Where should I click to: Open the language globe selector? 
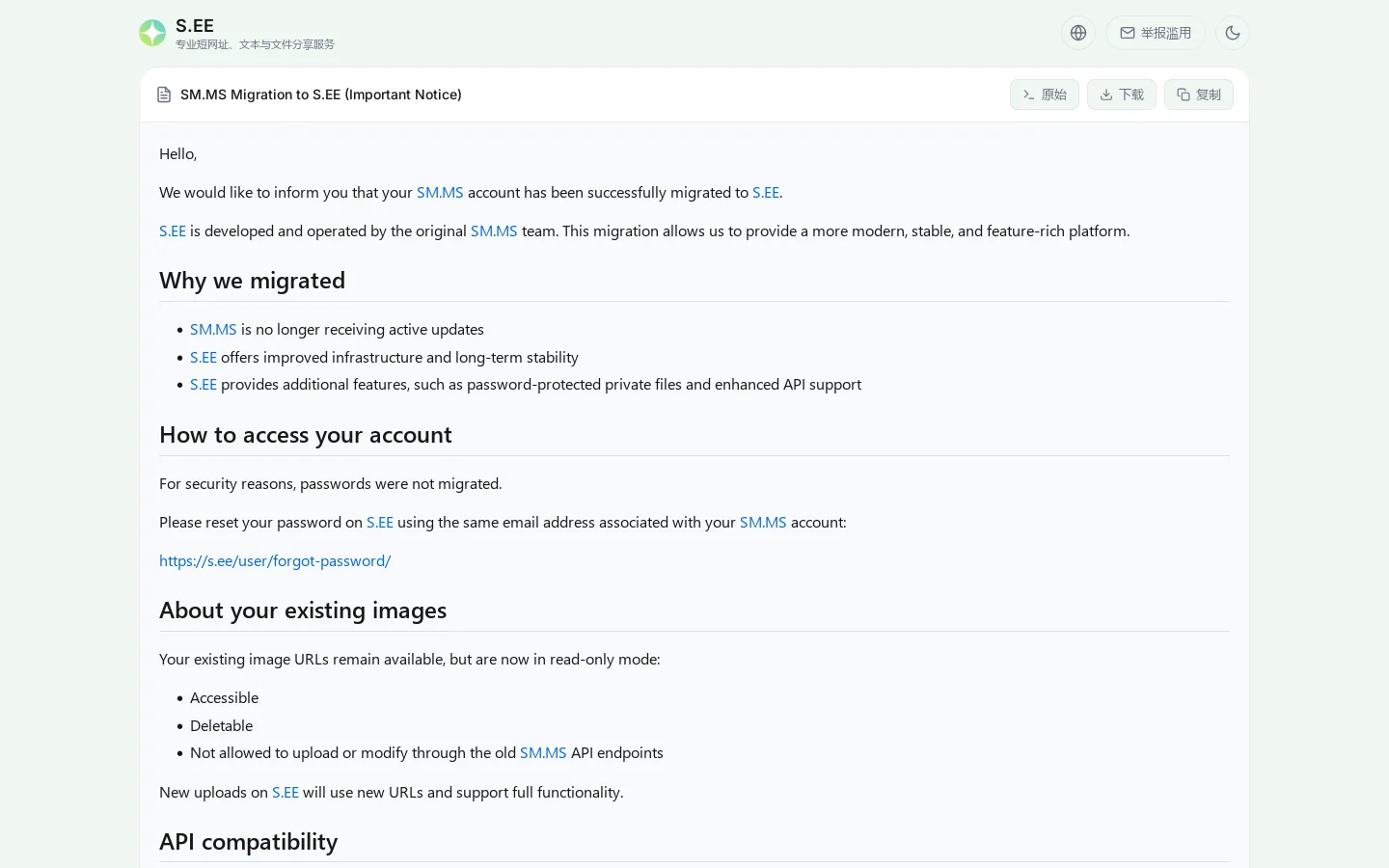(1078, 33)
